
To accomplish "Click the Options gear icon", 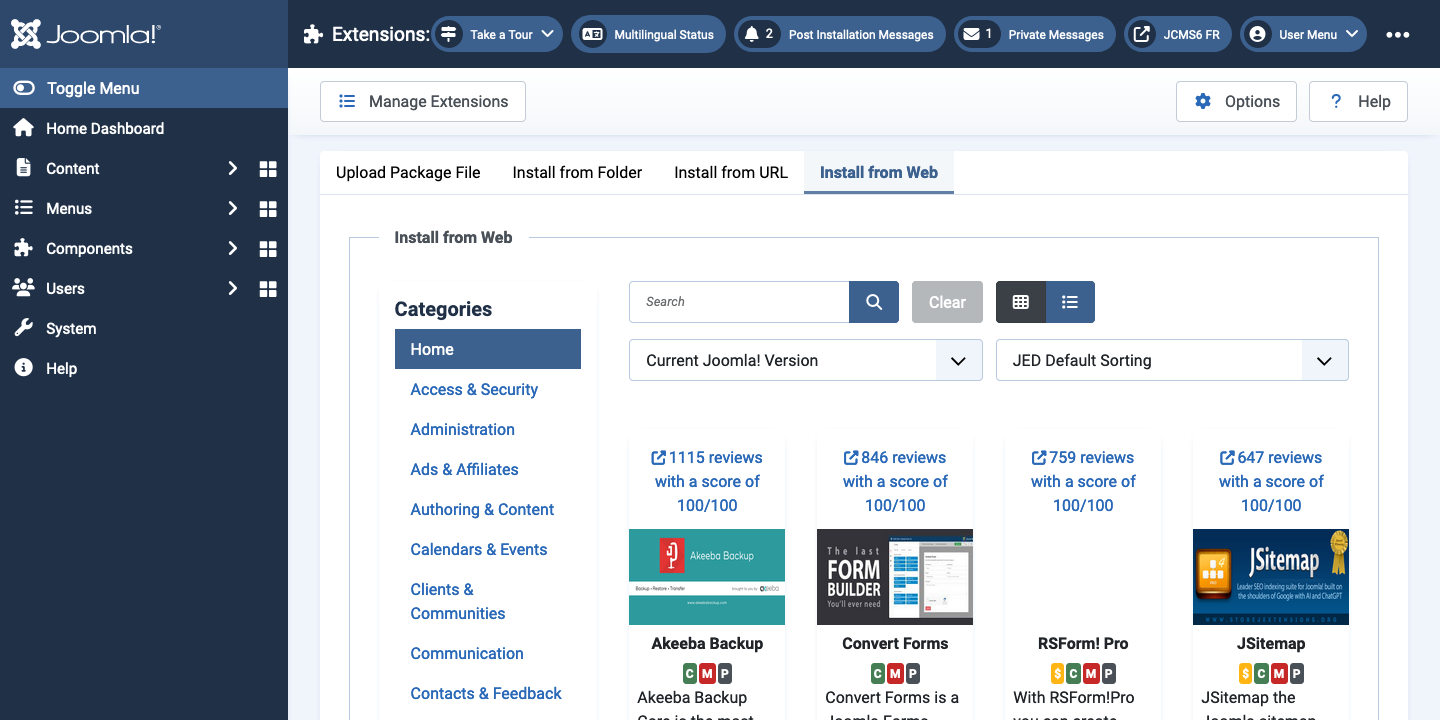I will coord(1203,101).
